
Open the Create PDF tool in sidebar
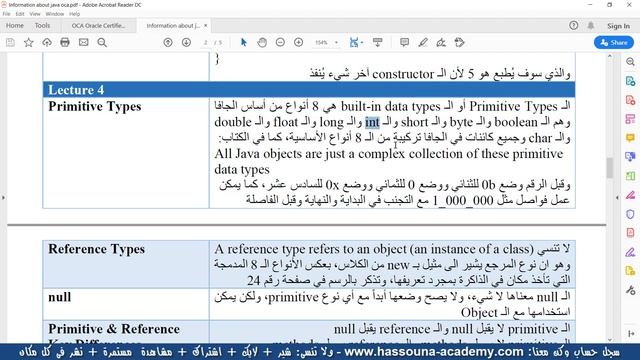(x=630, y=100)
